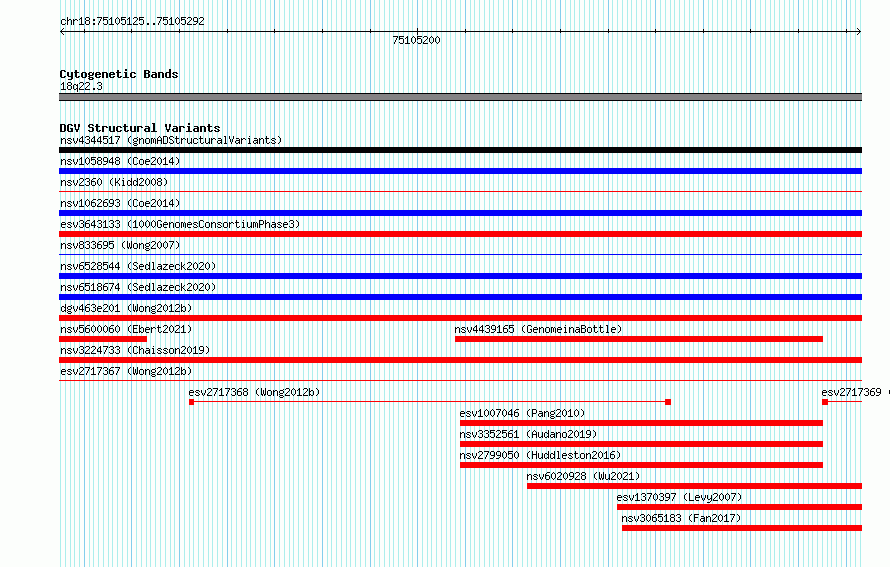Click the nsv4344517 gnomAD black variant bar
Screen dimensions: 890x567
pos(460,150)
